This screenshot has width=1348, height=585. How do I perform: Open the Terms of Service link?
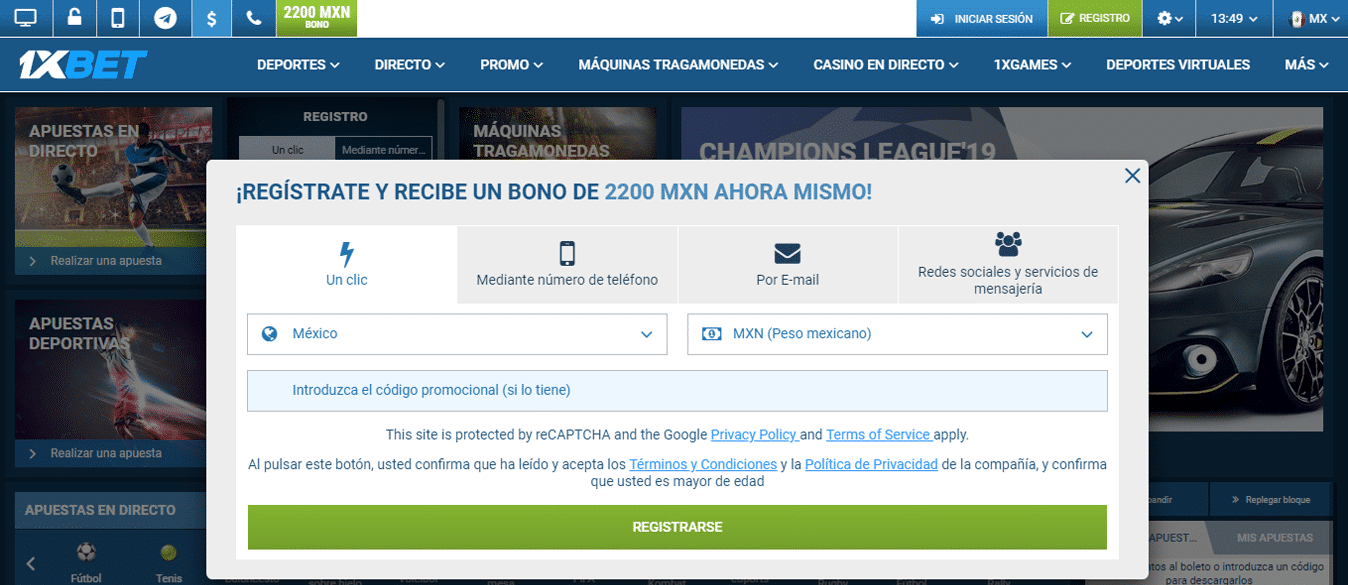tap(878, 435)
